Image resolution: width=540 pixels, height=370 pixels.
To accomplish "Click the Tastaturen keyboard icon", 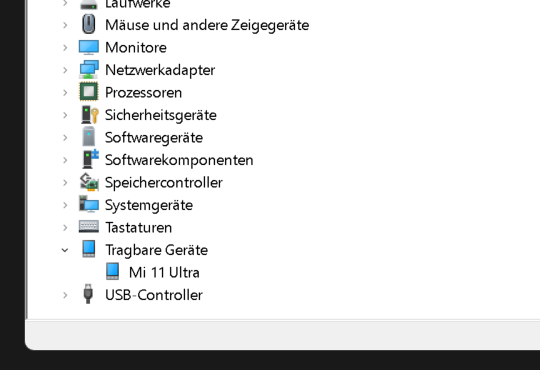I will coord(89,227).
